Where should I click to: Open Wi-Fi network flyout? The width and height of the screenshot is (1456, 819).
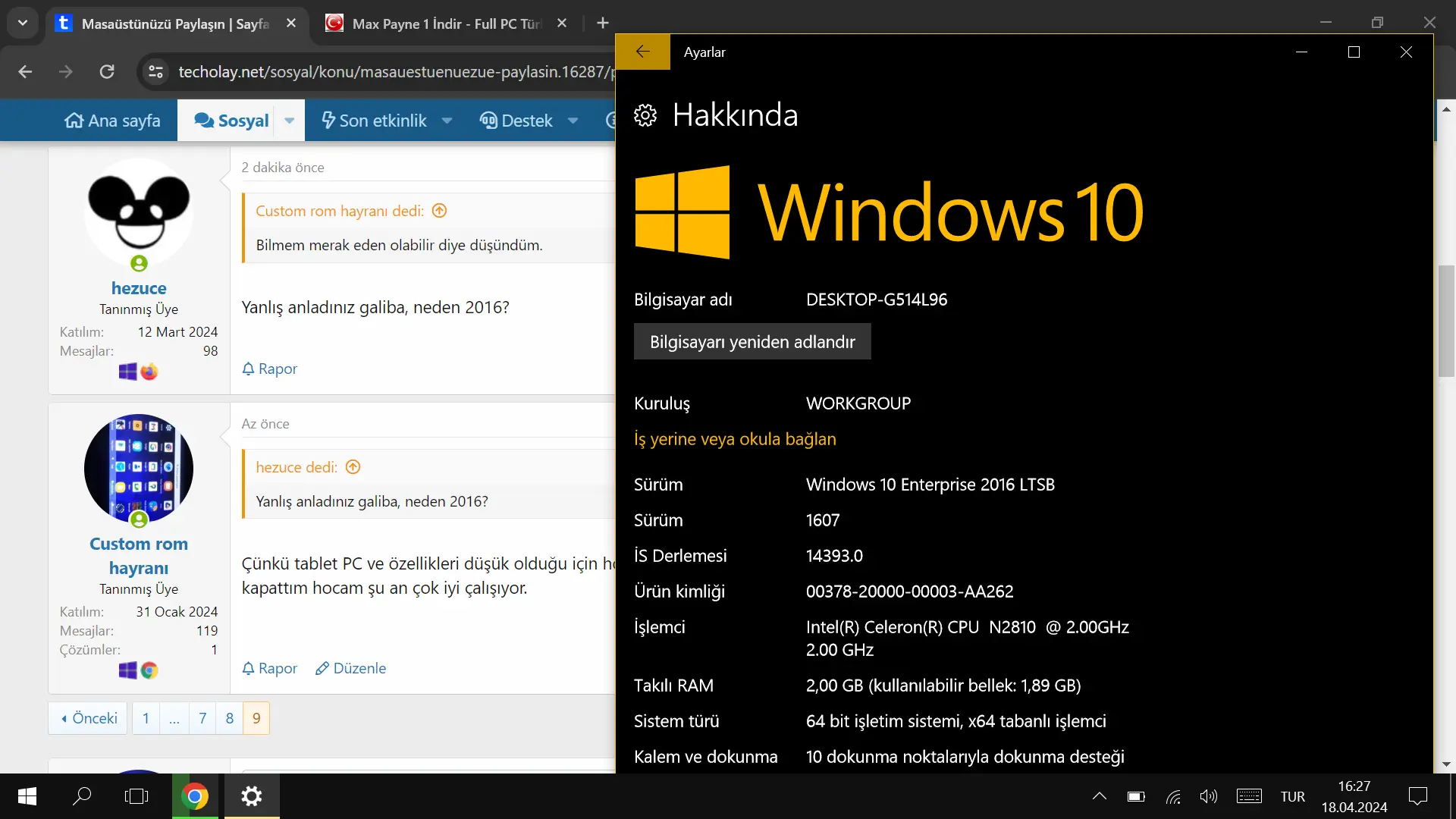[x=1173, y=796]
